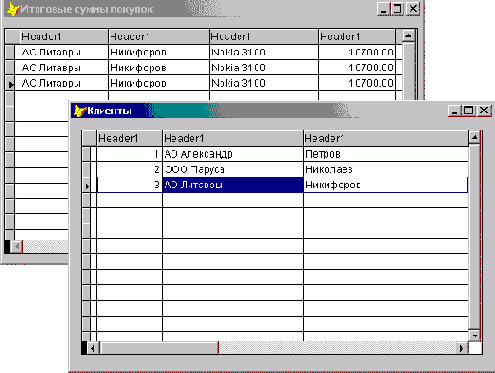495x373 pixels.
Task: Click the current-record marker of the Никифоров row in Клиенты
Action: click(x=87, y=185)
